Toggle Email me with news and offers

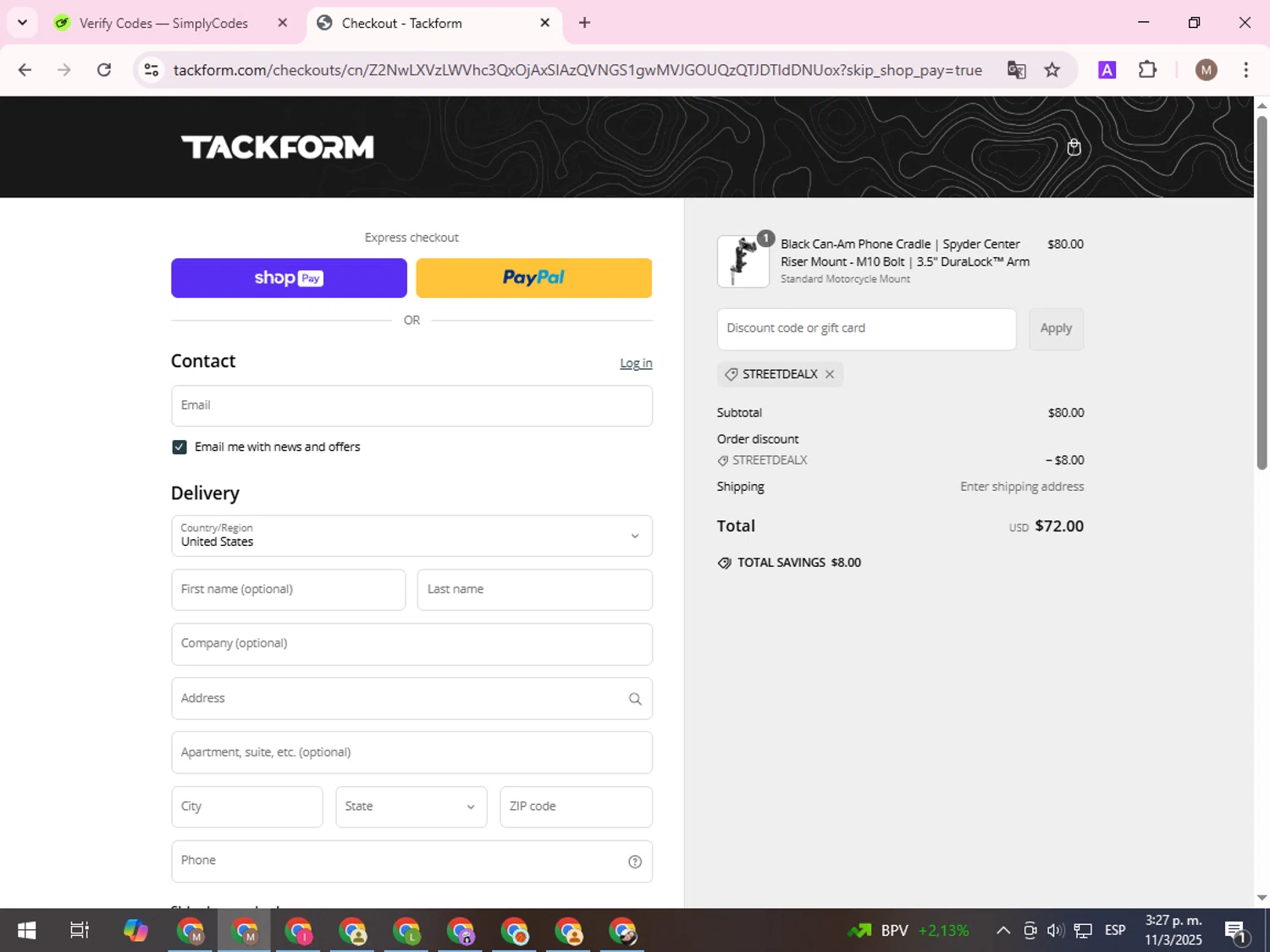pyautogui.click(x=179, y=447)
